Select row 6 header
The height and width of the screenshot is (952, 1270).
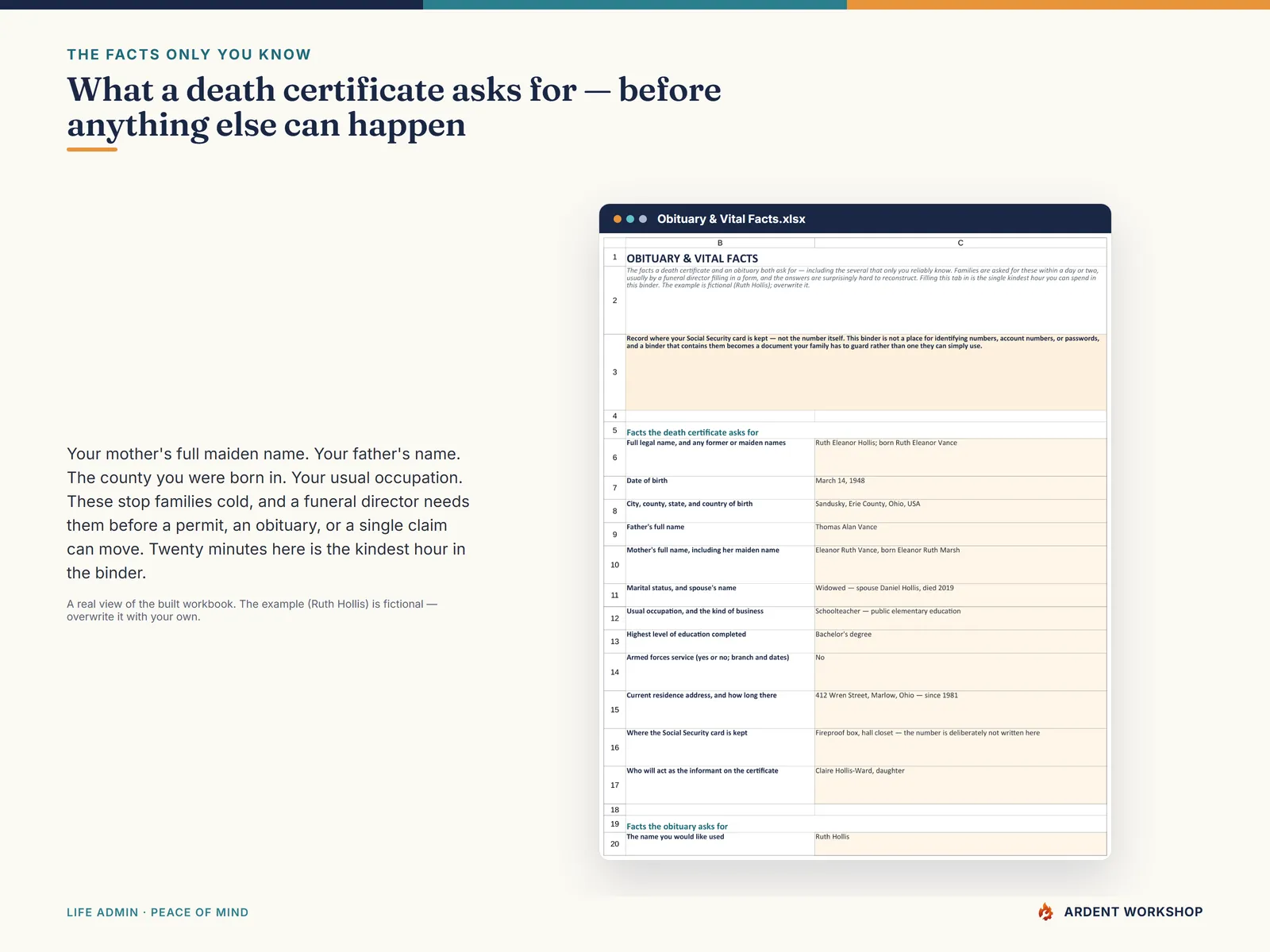click(x=614, y=458)
